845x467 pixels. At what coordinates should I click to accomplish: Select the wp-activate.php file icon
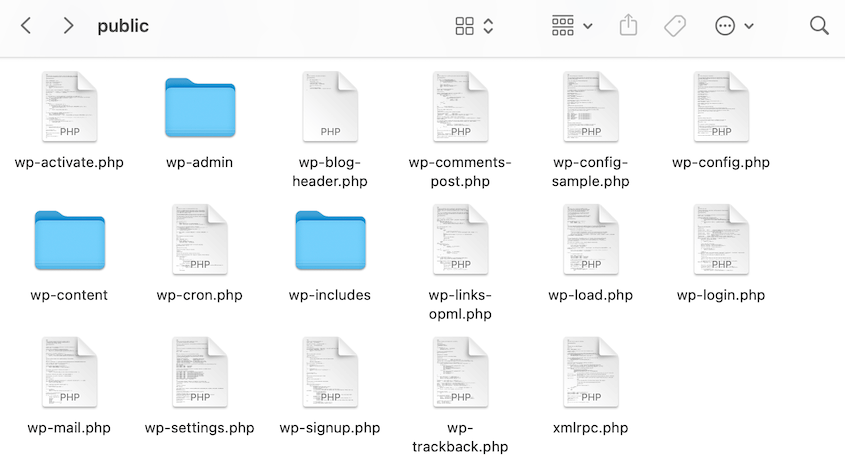pos(70,107)
